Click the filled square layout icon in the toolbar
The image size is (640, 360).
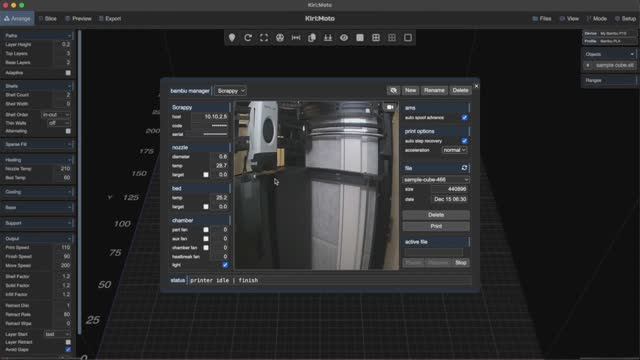pyautogui.click(x=360, y=38)
